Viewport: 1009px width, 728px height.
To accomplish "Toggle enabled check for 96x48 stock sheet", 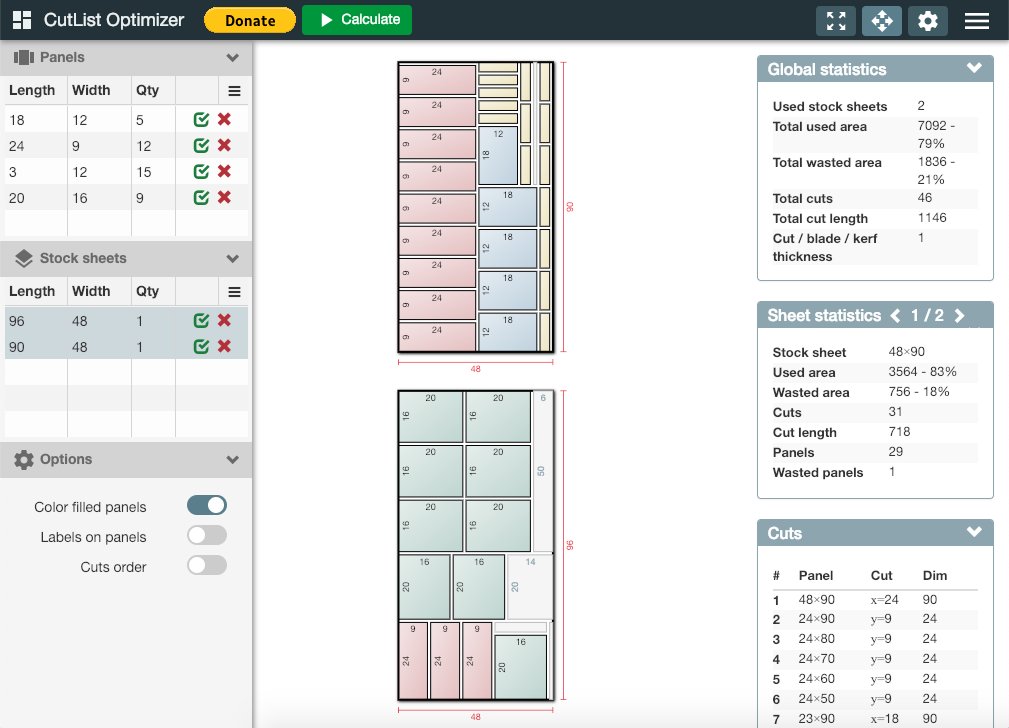I will tap(201, 320).
